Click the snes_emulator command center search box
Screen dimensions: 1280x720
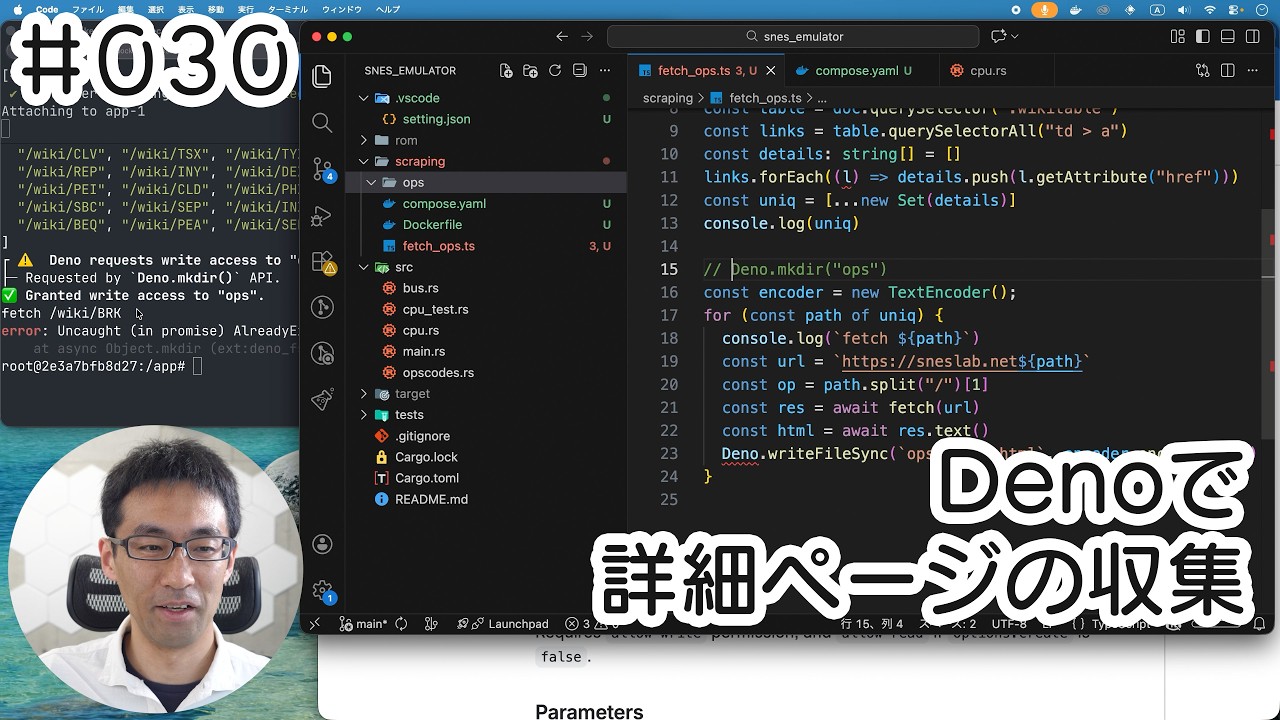pyautogui.click(x=793, y=36)
